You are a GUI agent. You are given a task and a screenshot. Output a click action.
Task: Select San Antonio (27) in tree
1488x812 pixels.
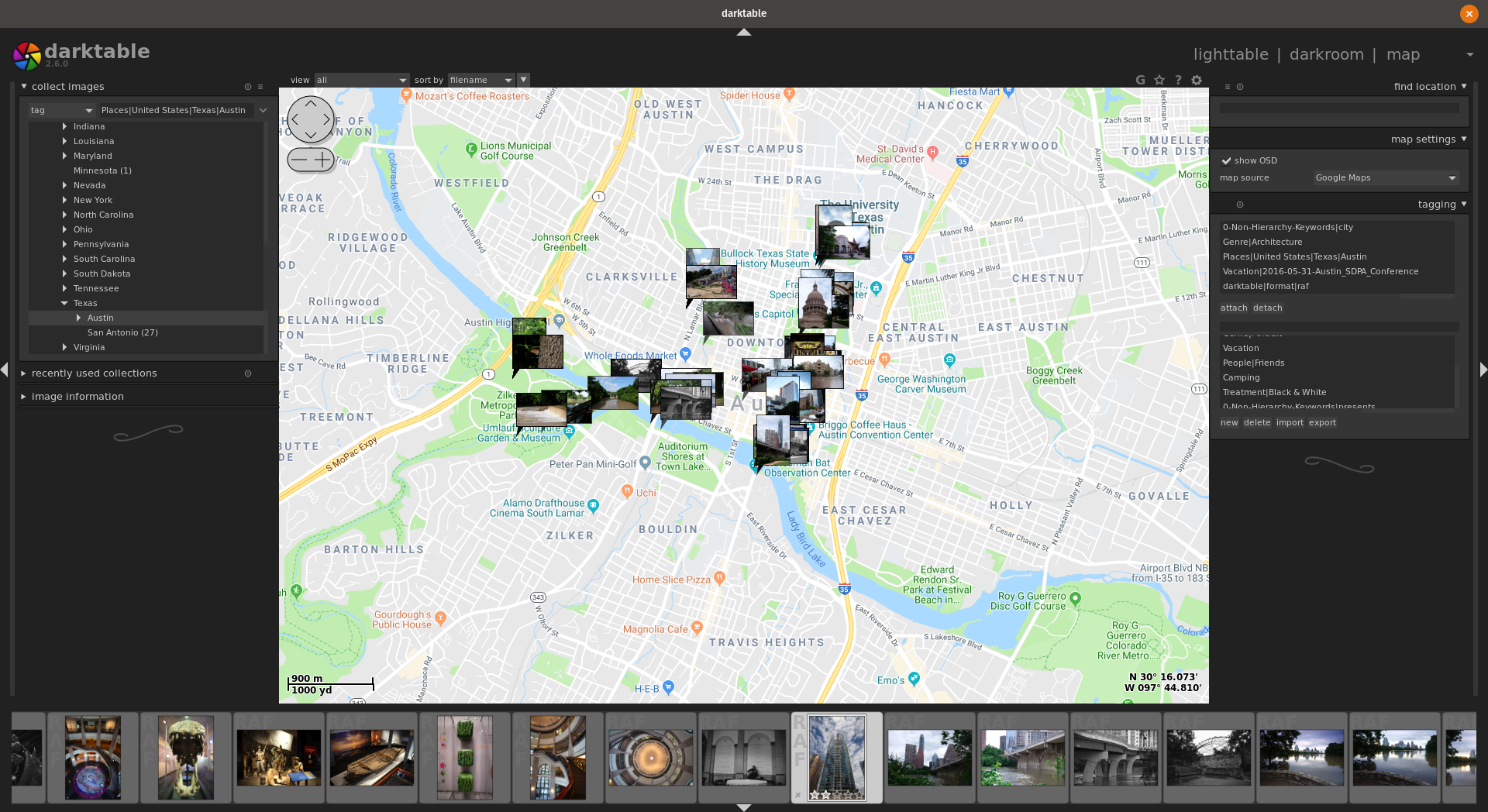[x=122, y=332]
